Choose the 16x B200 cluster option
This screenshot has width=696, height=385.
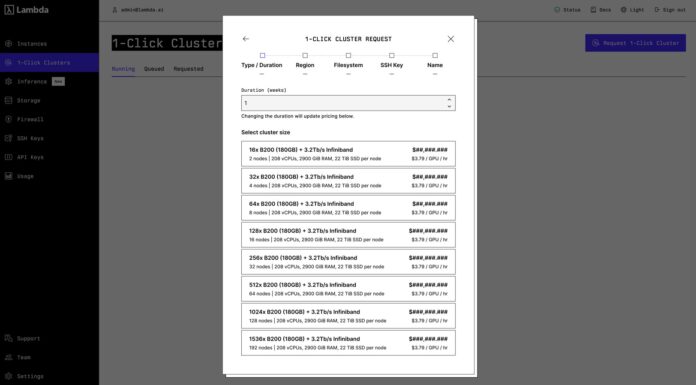coord(348,154)
